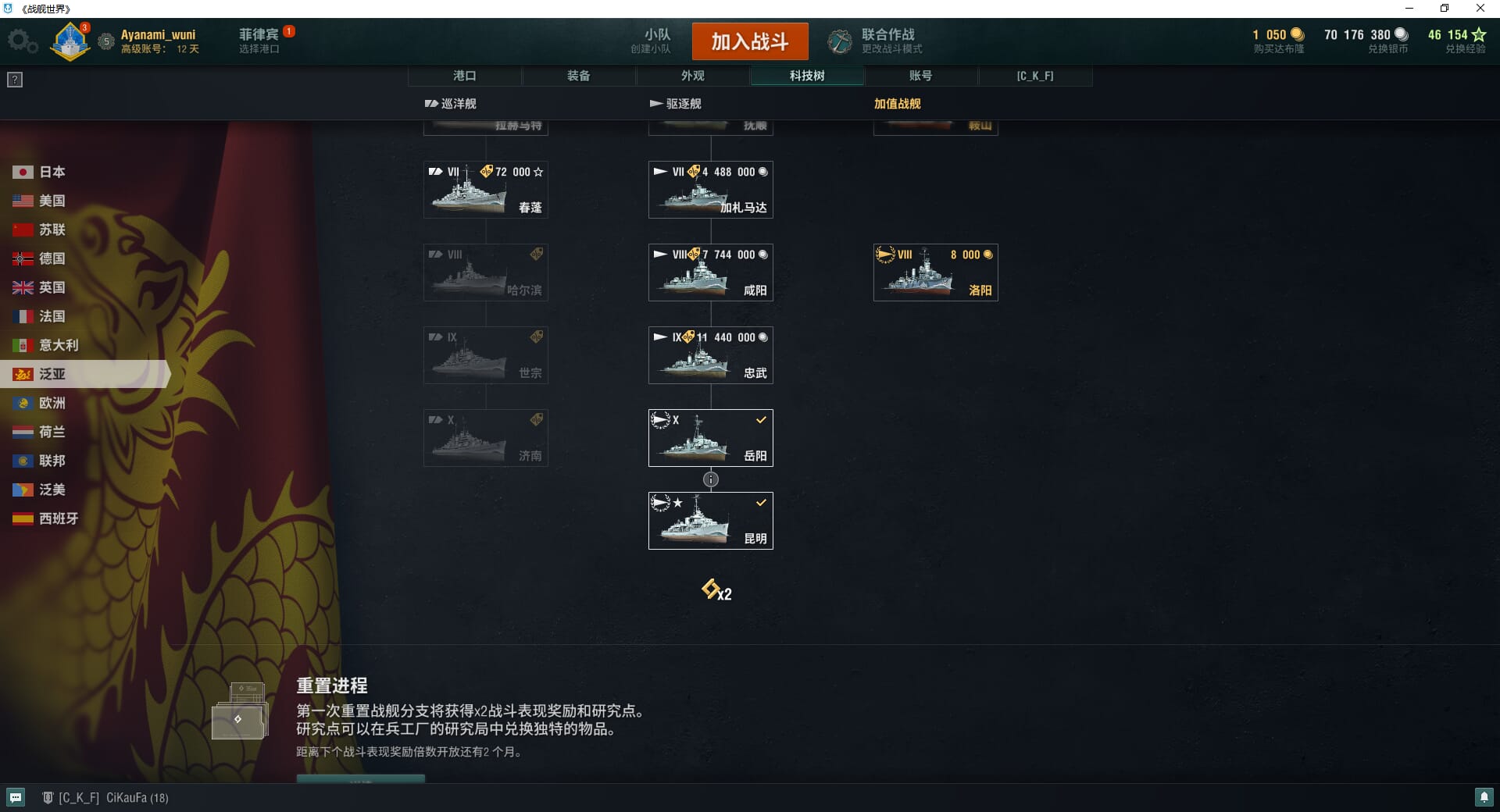Click the player rank badge emblem
Image resolution: width=1500 pixels, height=812 pixels.
tap(70, 41)
